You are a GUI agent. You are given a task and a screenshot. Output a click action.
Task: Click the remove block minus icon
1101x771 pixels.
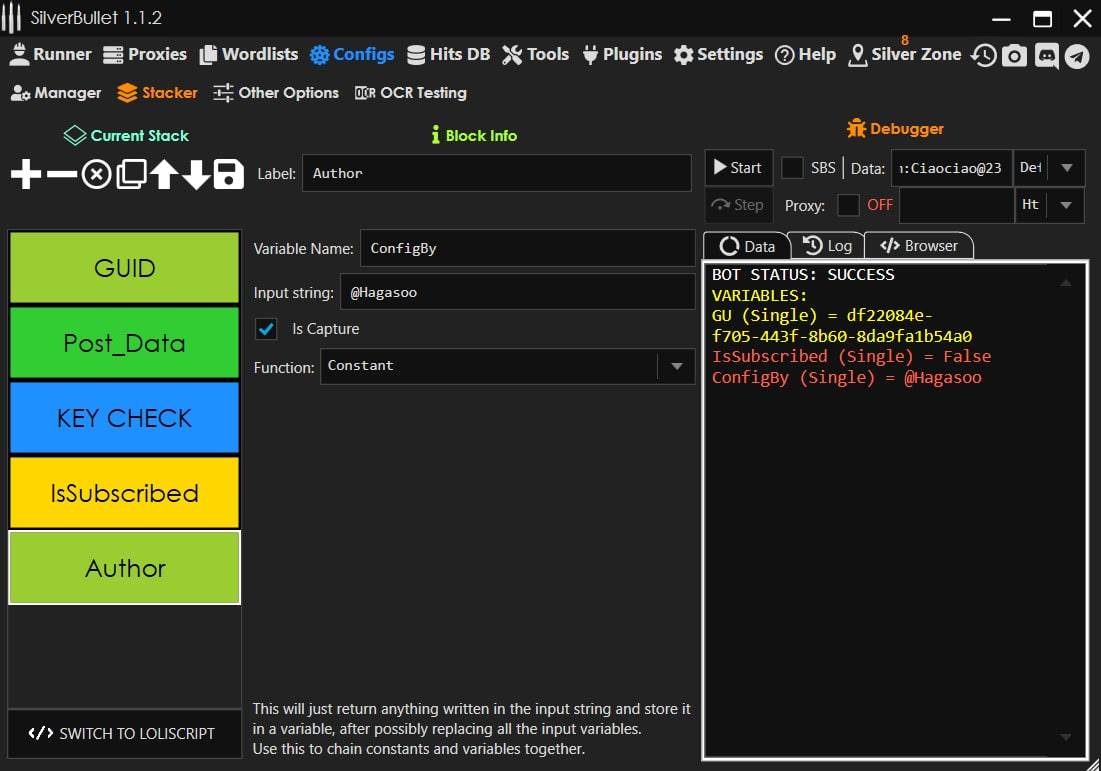pos(62,175)
